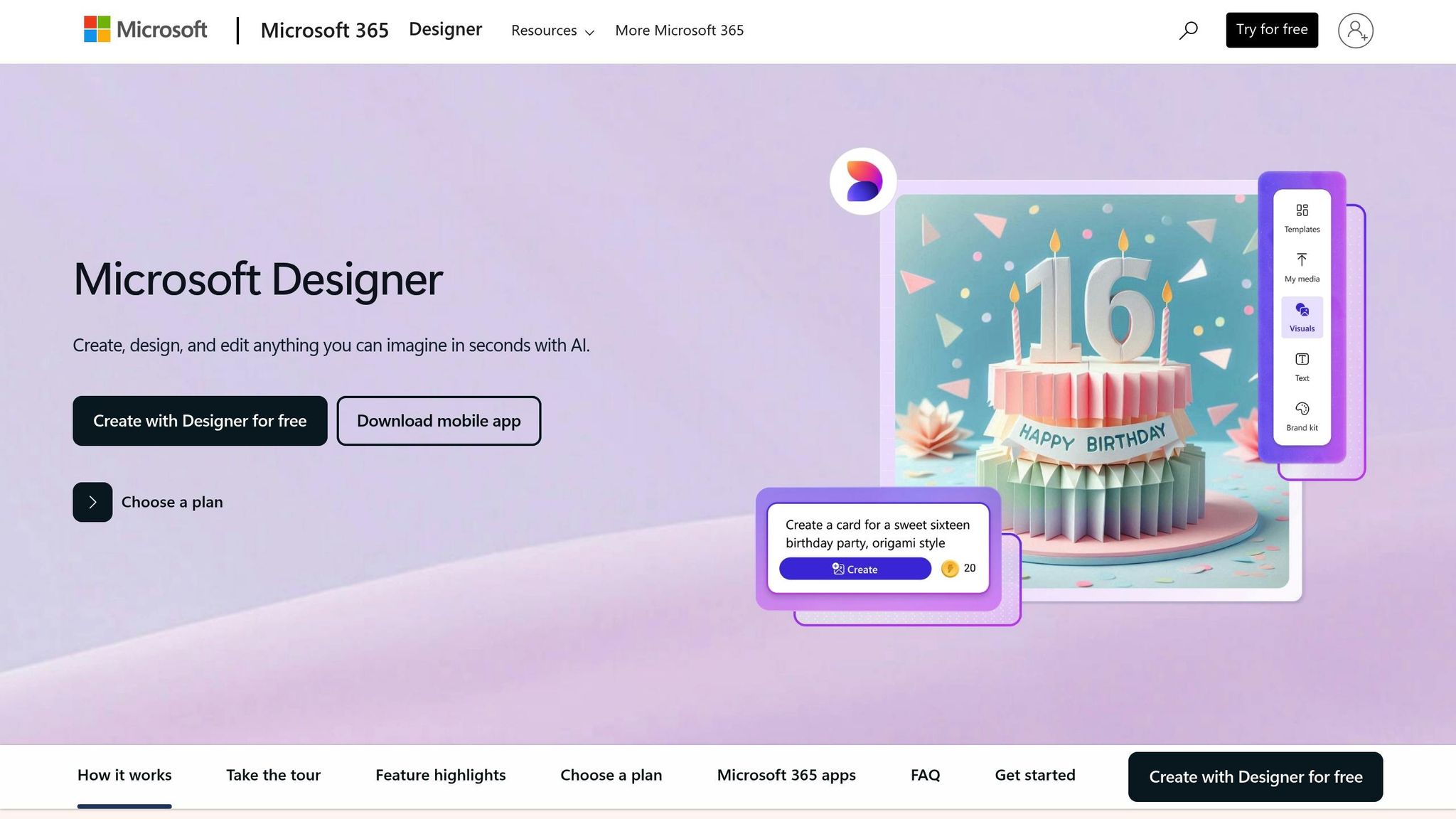The width and height of the screenshot is (1456, 819).
Task: Go to Choose a plan tab in bottom nav
Action: [611, 776]
